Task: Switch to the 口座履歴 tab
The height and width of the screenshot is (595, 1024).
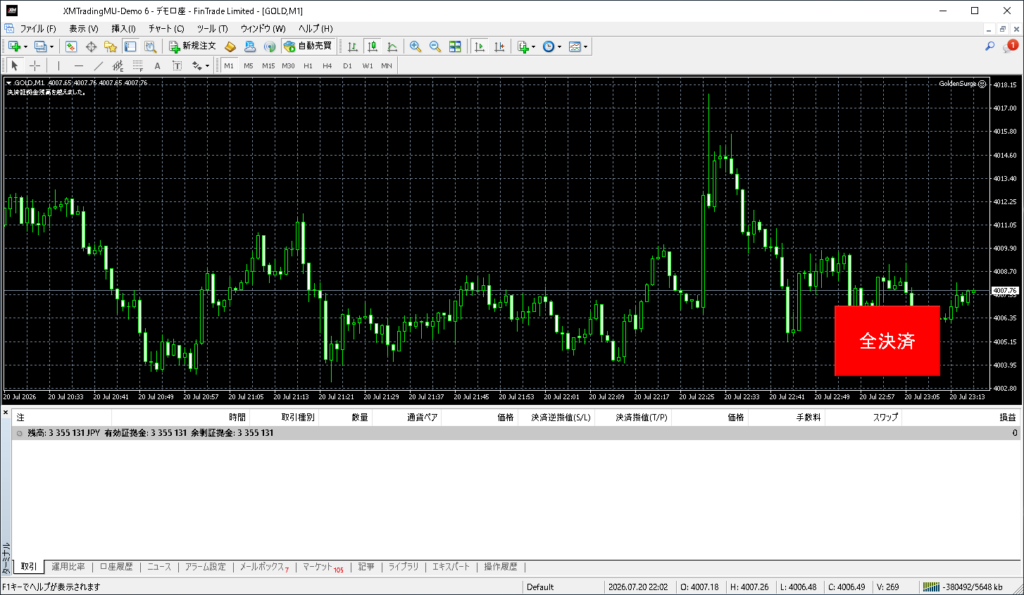Action: pyautogui.click(x=116, y=566)
